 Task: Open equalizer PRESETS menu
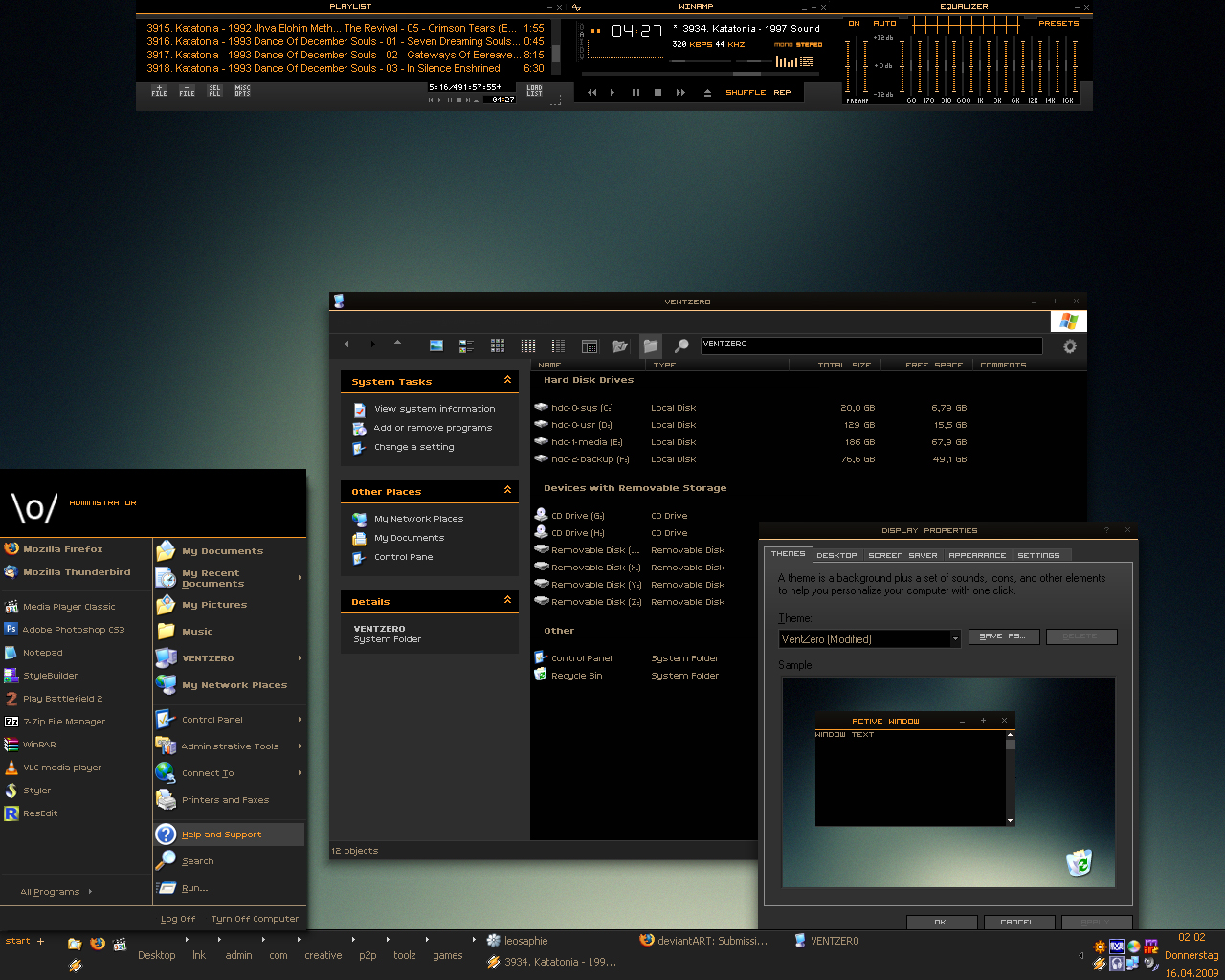click(1058, 24)
